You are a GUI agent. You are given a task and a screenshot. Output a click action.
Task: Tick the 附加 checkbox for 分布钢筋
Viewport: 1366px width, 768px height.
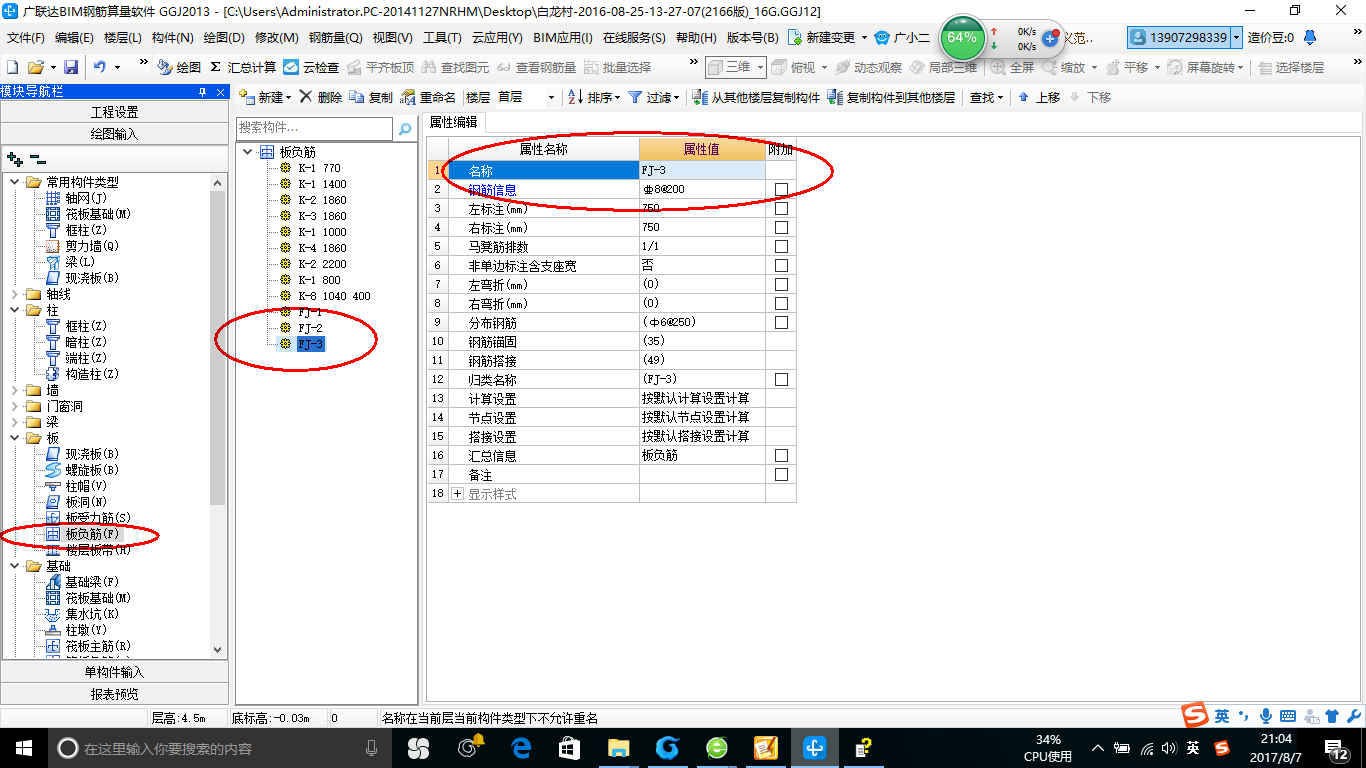781,323
